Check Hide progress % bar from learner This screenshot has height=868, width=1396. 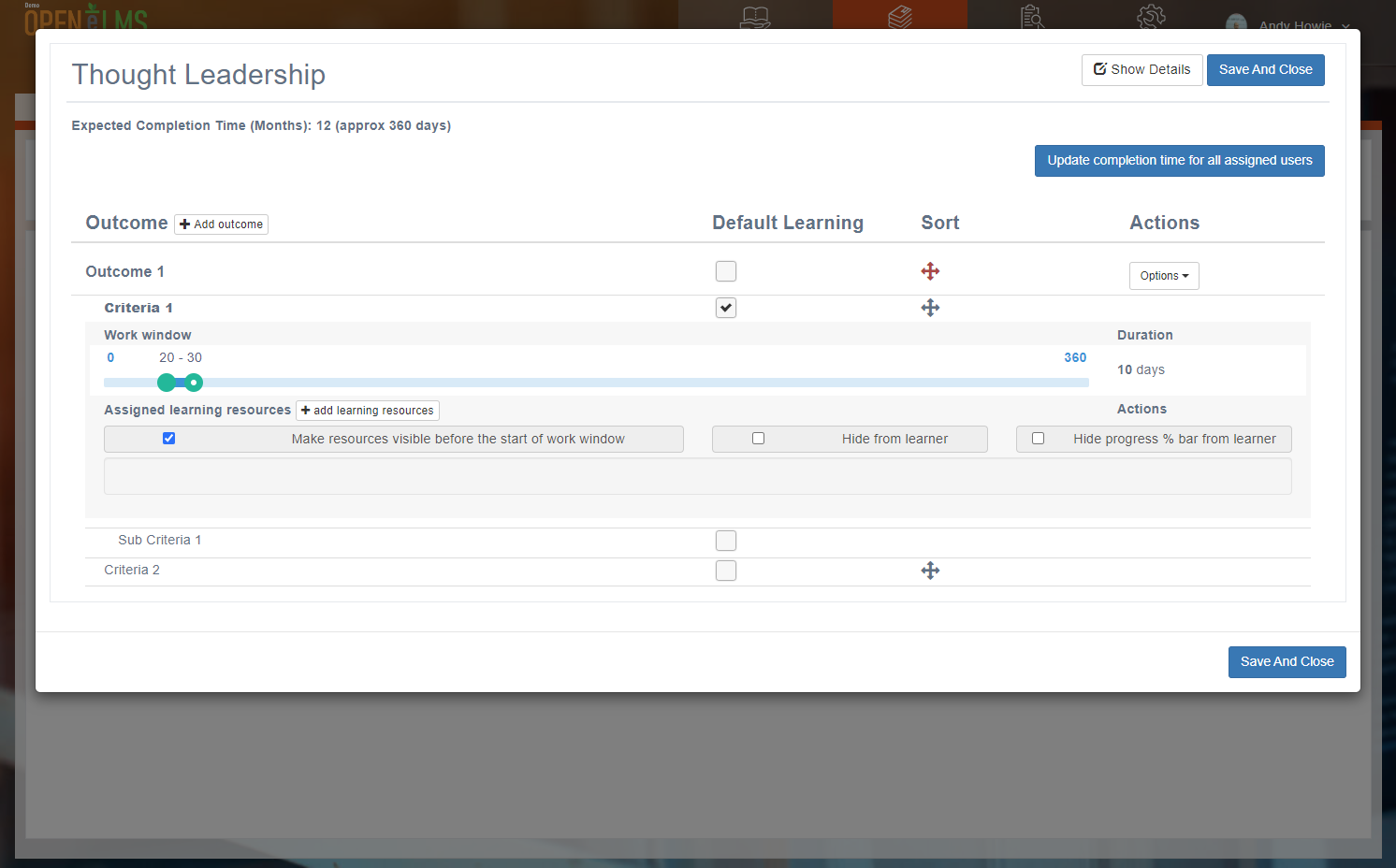click(1039, 439)
